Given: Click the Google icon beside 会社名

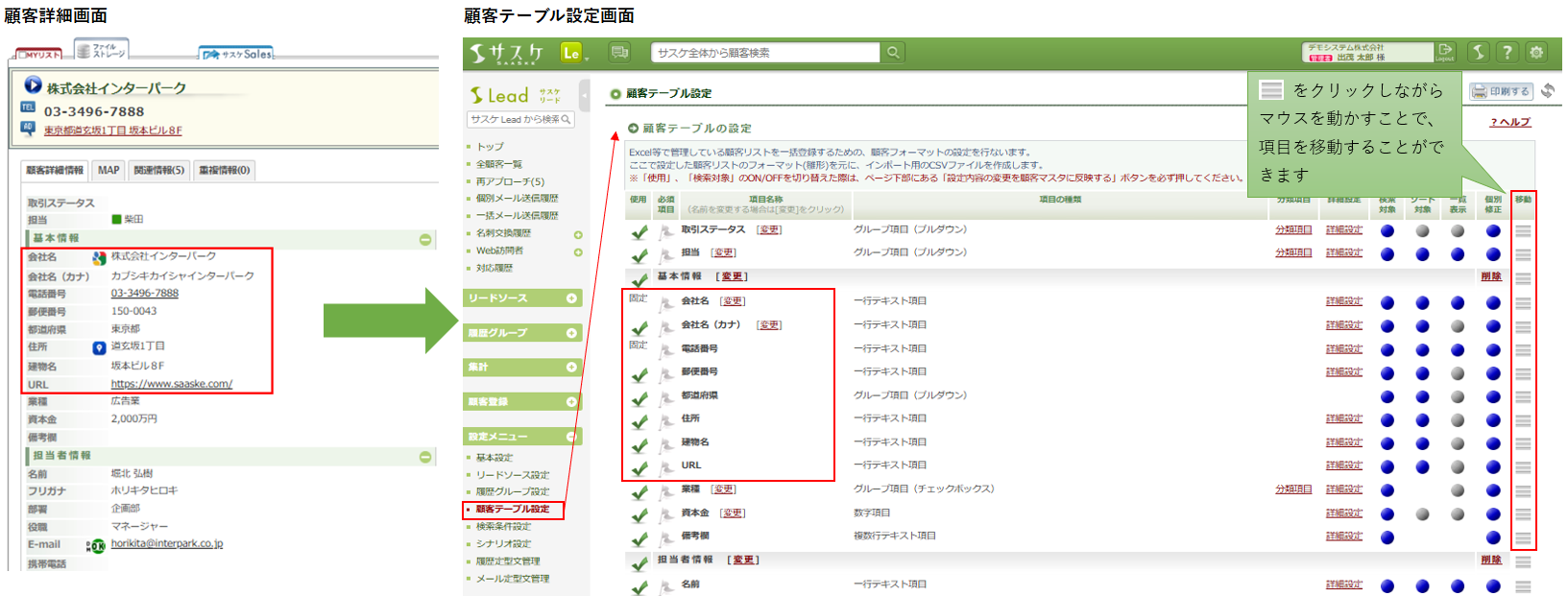Looking at the screenshot, I should point(99,257).
